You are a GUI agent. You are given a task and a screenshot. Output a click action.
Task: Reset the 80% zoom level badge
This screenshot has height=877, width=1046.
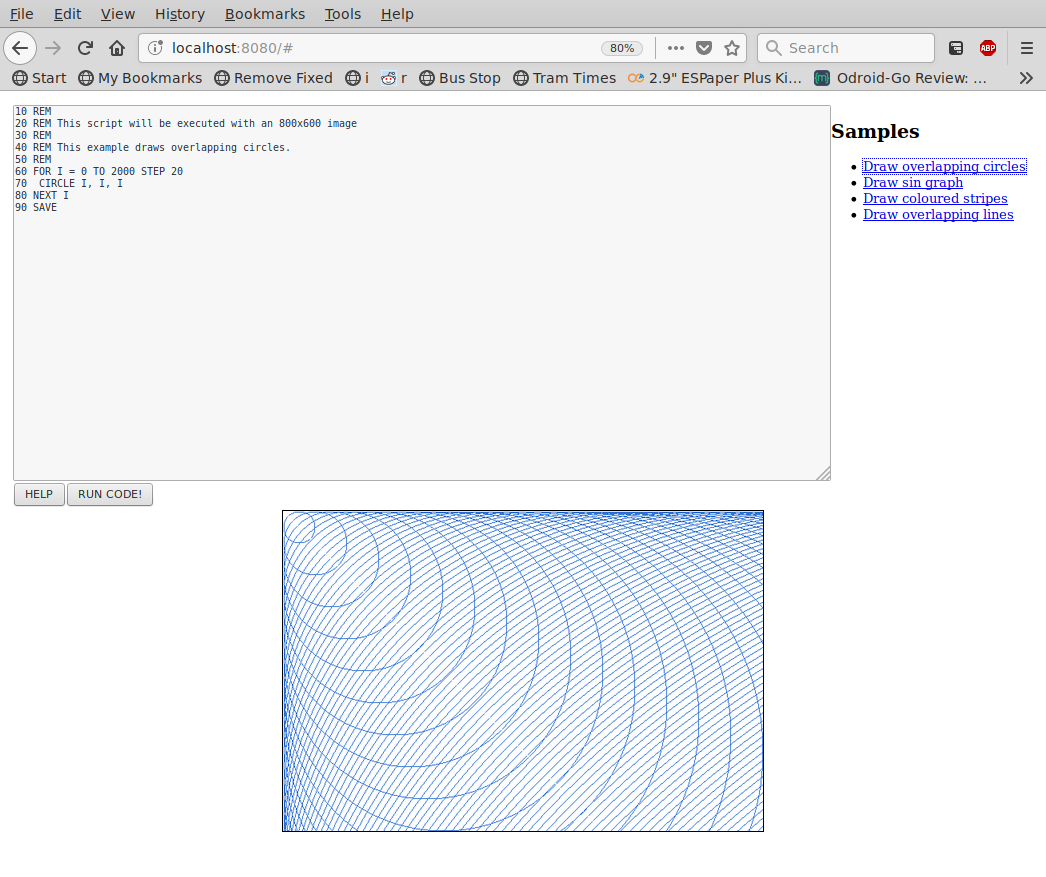pos(622,48)
